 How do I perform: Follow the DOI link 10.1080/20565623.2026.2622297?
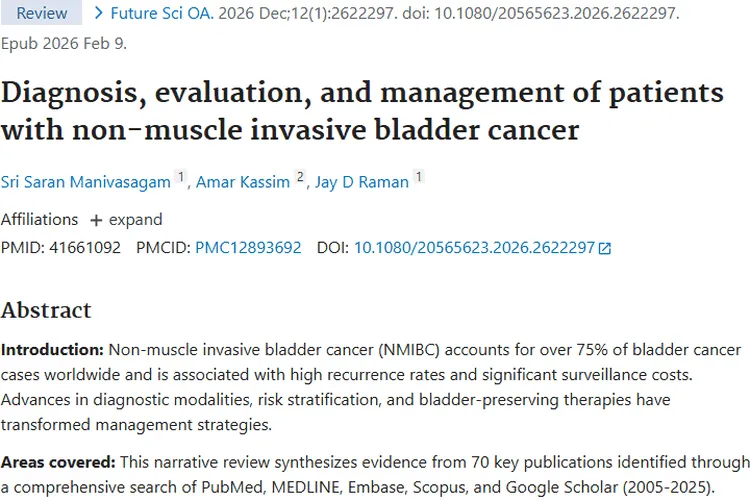coord(474,248)
